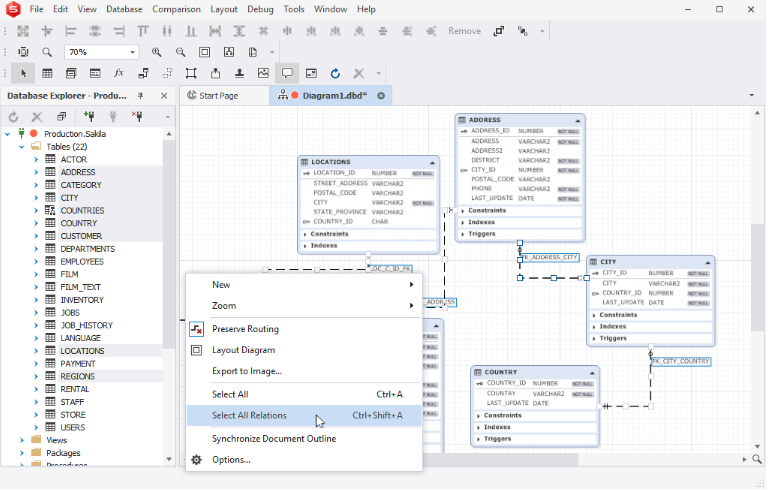The image size is (769, 490).
Task: Open the New submenu in context menu
Action: [x=304, y=285]
